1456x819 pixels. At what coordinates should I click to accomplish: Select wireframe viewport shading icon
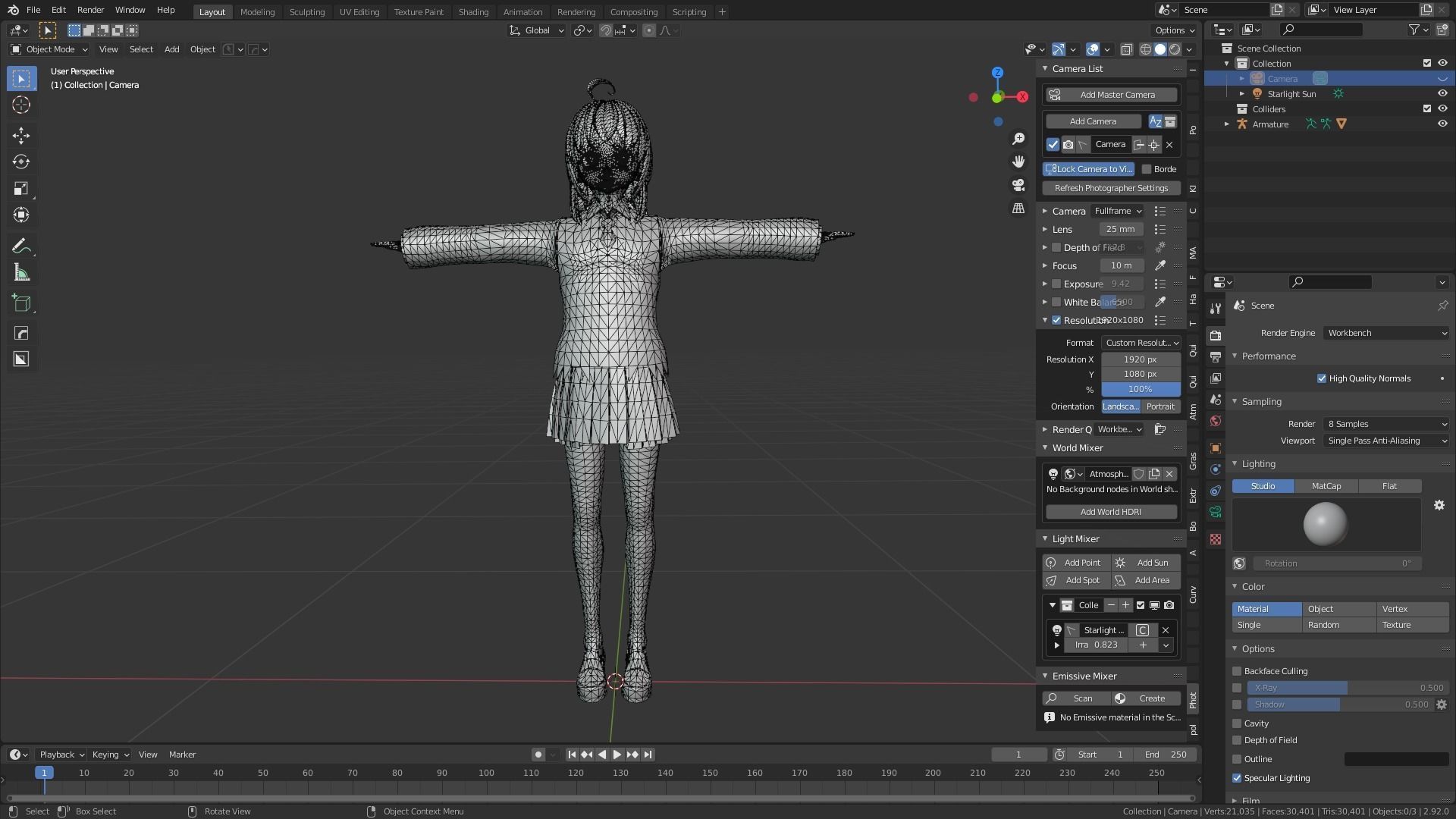[1146, 49]
